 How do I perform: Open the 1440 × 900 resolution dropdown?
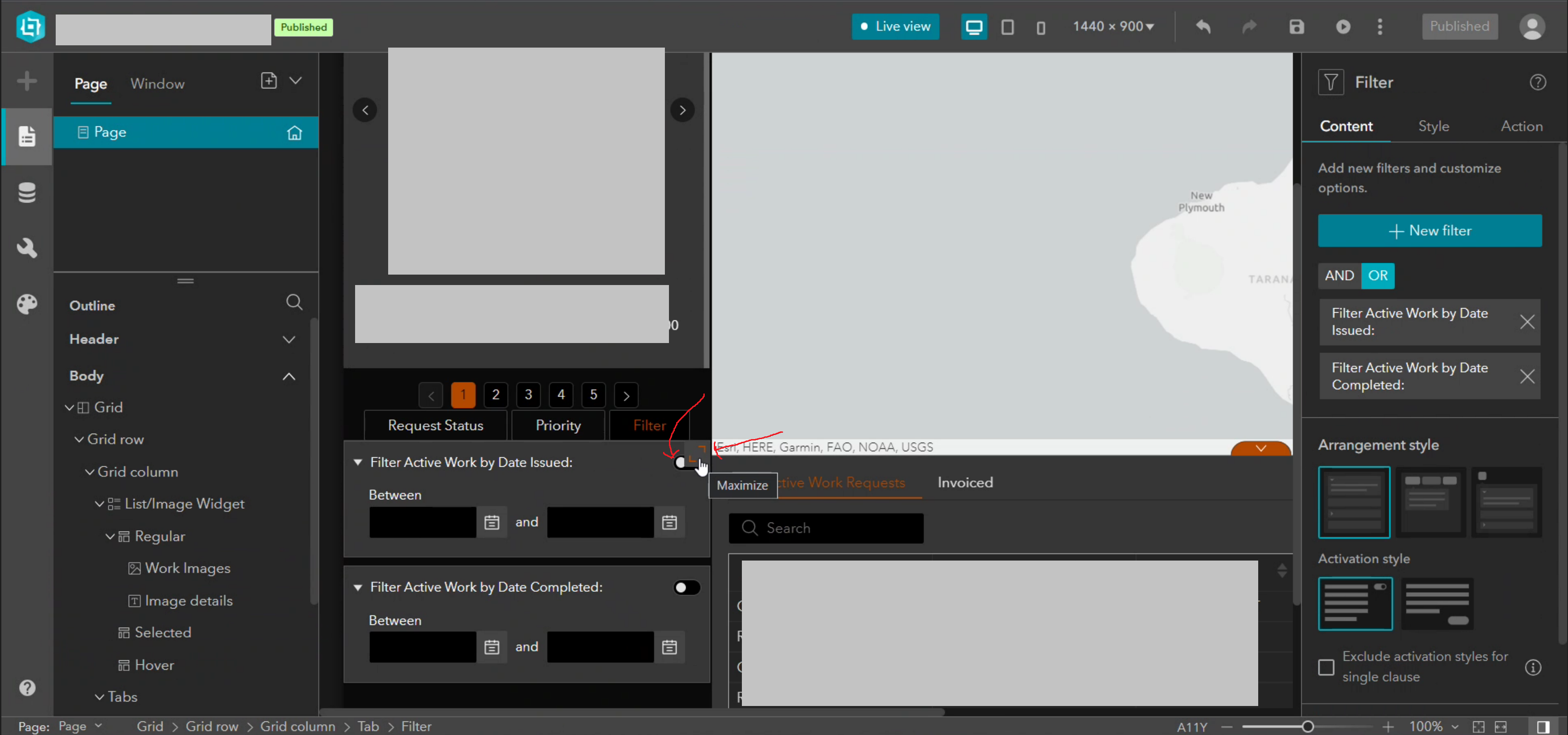1113,27
